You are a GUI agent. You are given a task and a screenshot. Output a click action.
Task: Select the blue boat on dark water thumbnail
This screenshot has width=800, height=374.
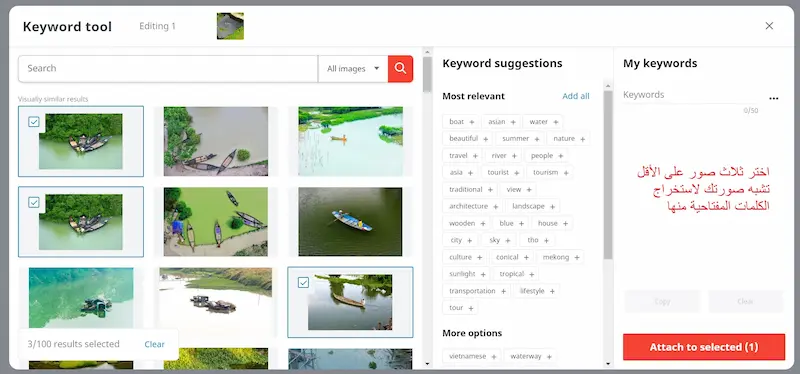point(351,221)
